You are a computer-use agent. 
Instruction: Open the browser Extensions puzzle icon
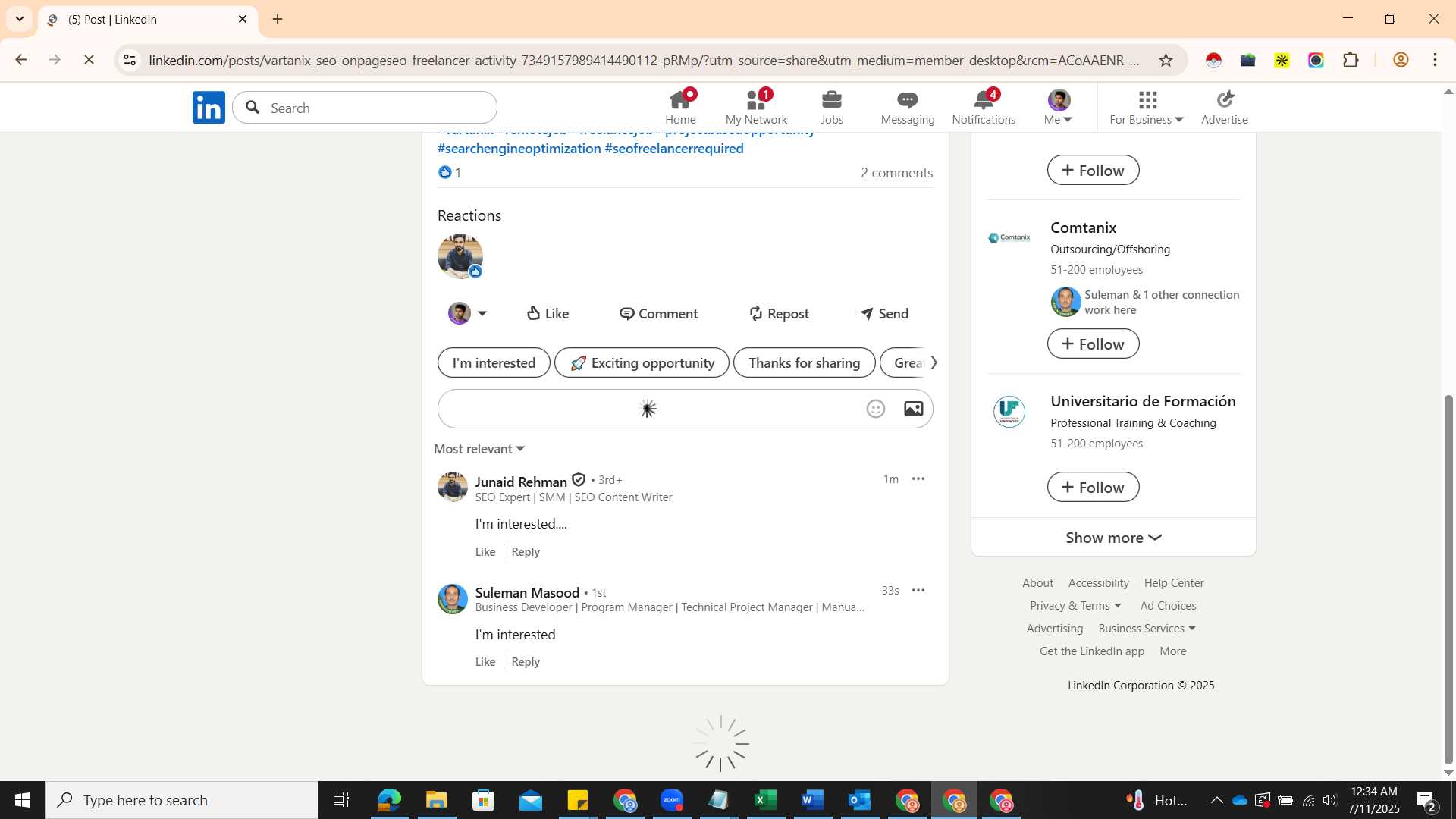[1351, 60]
